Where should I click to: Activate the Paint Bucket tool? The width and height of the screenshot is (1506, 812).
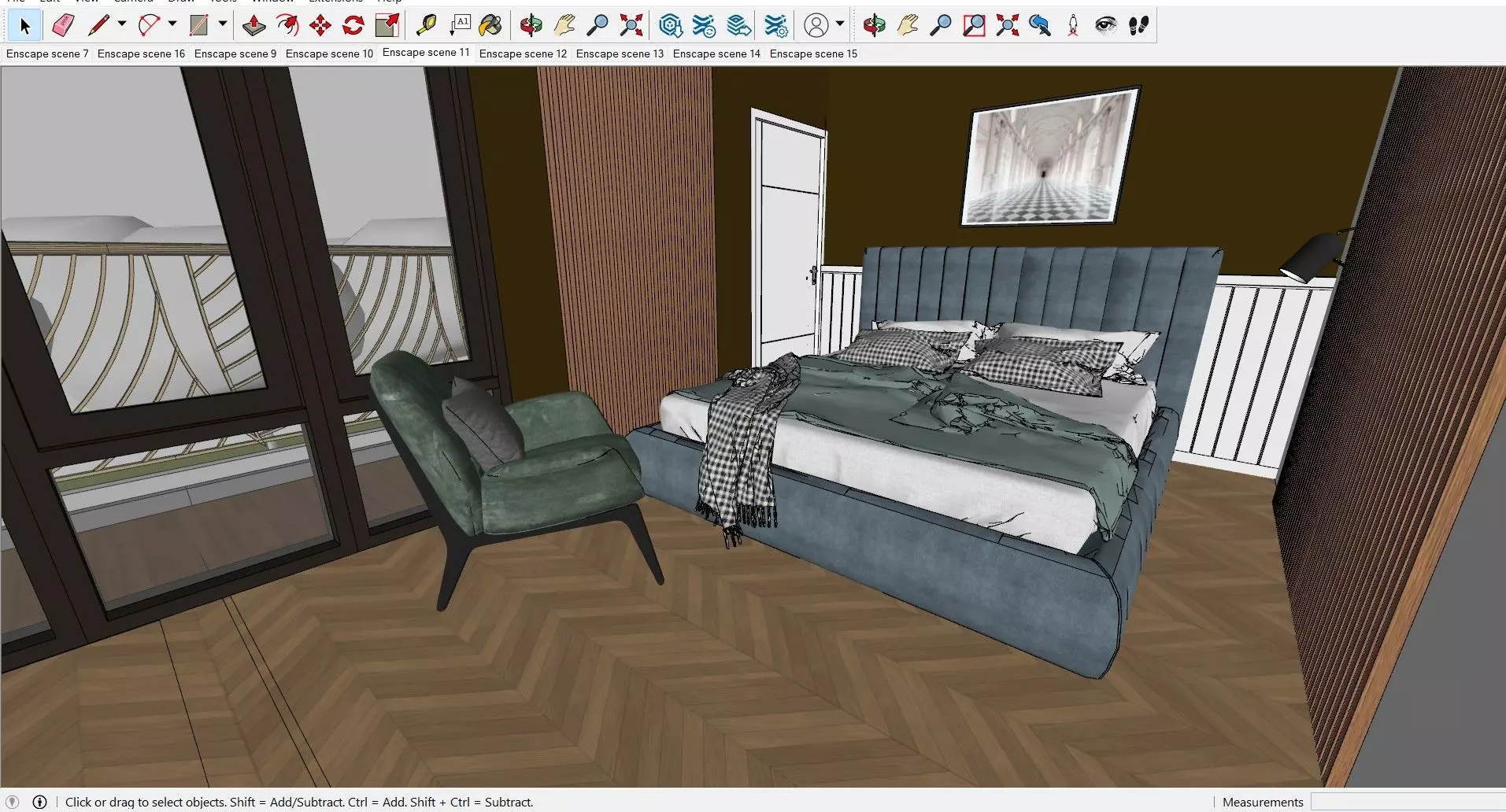point(490,26)
